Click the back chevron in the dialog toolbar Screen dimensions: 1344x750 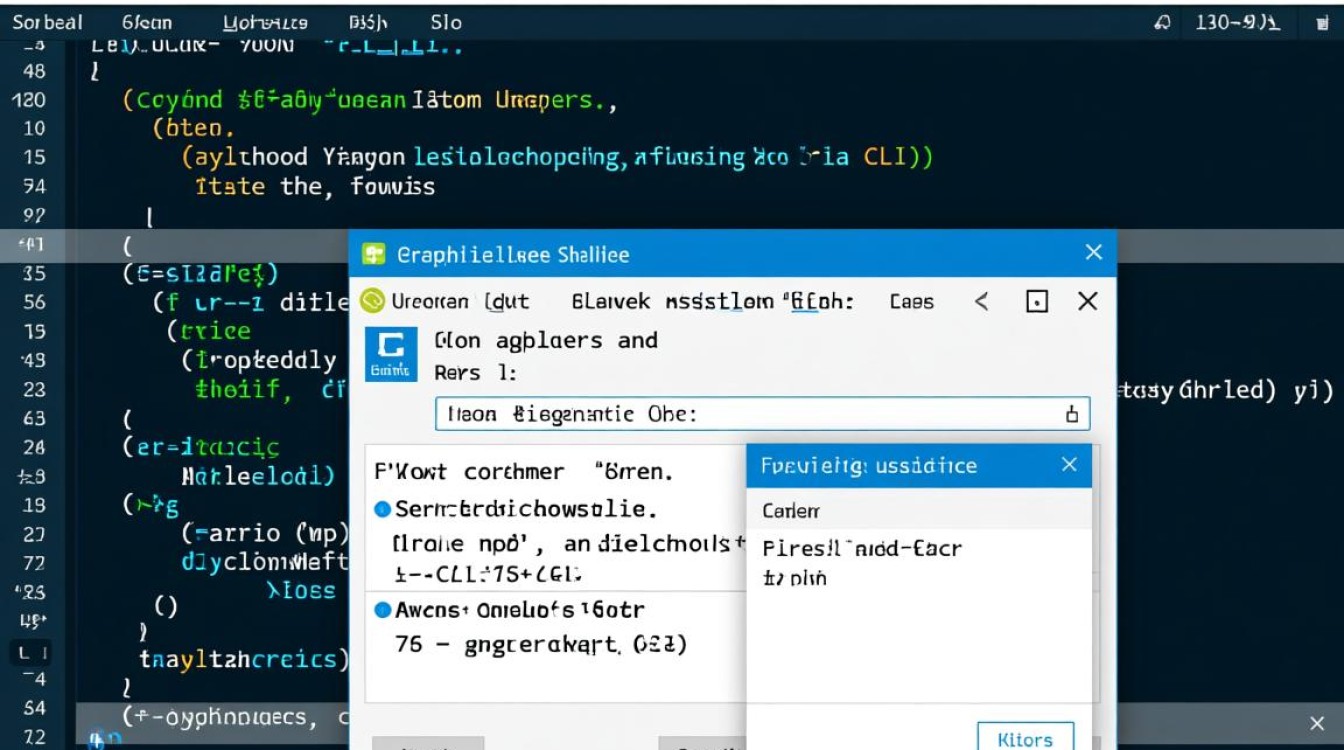point(982,301)
